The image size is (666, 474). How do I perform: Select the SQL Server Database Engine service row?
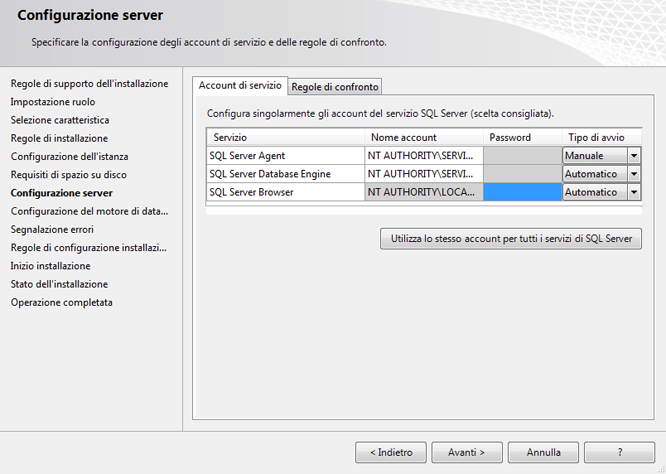pos(285,174)
